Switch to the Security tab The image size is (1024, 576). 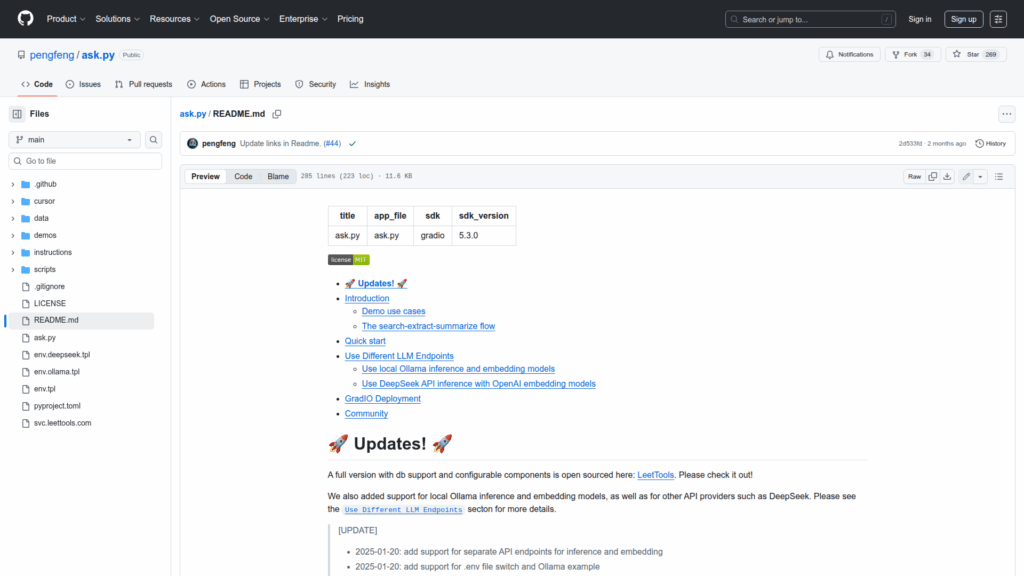pos(315,84)
